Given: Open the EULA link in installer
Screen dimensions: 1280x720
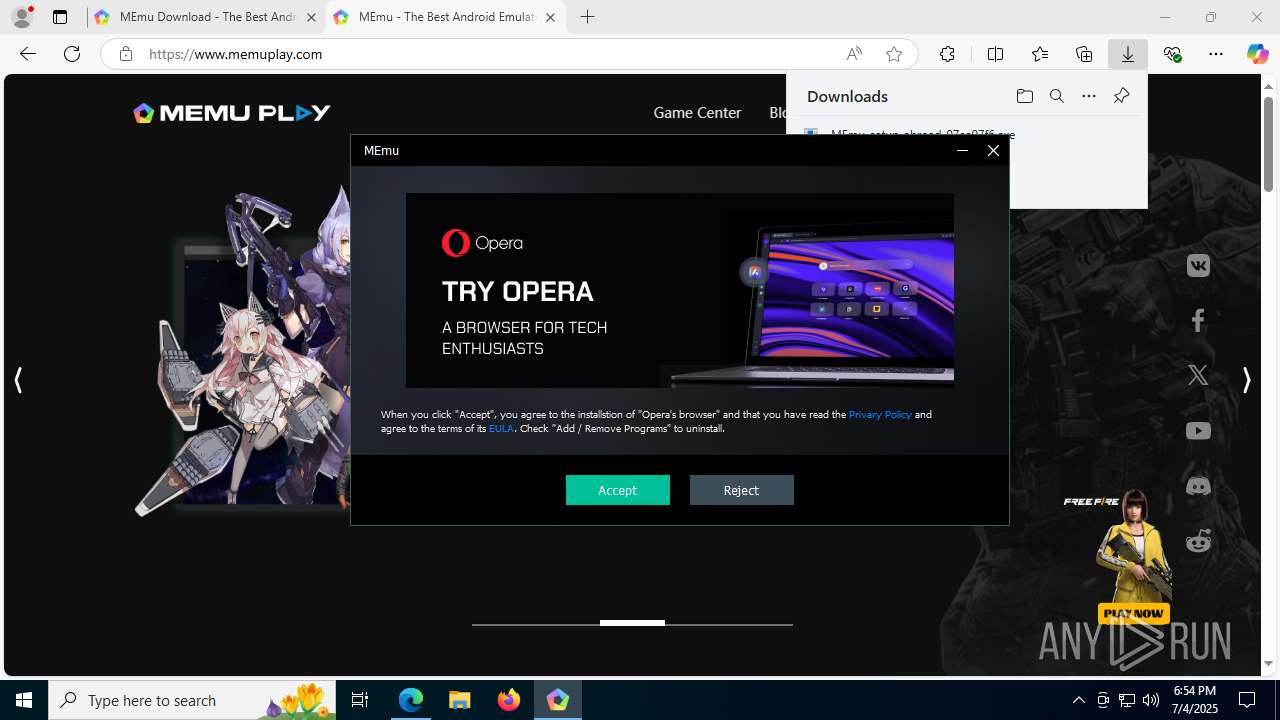Looking at the screenshot, I should [501, 428].
